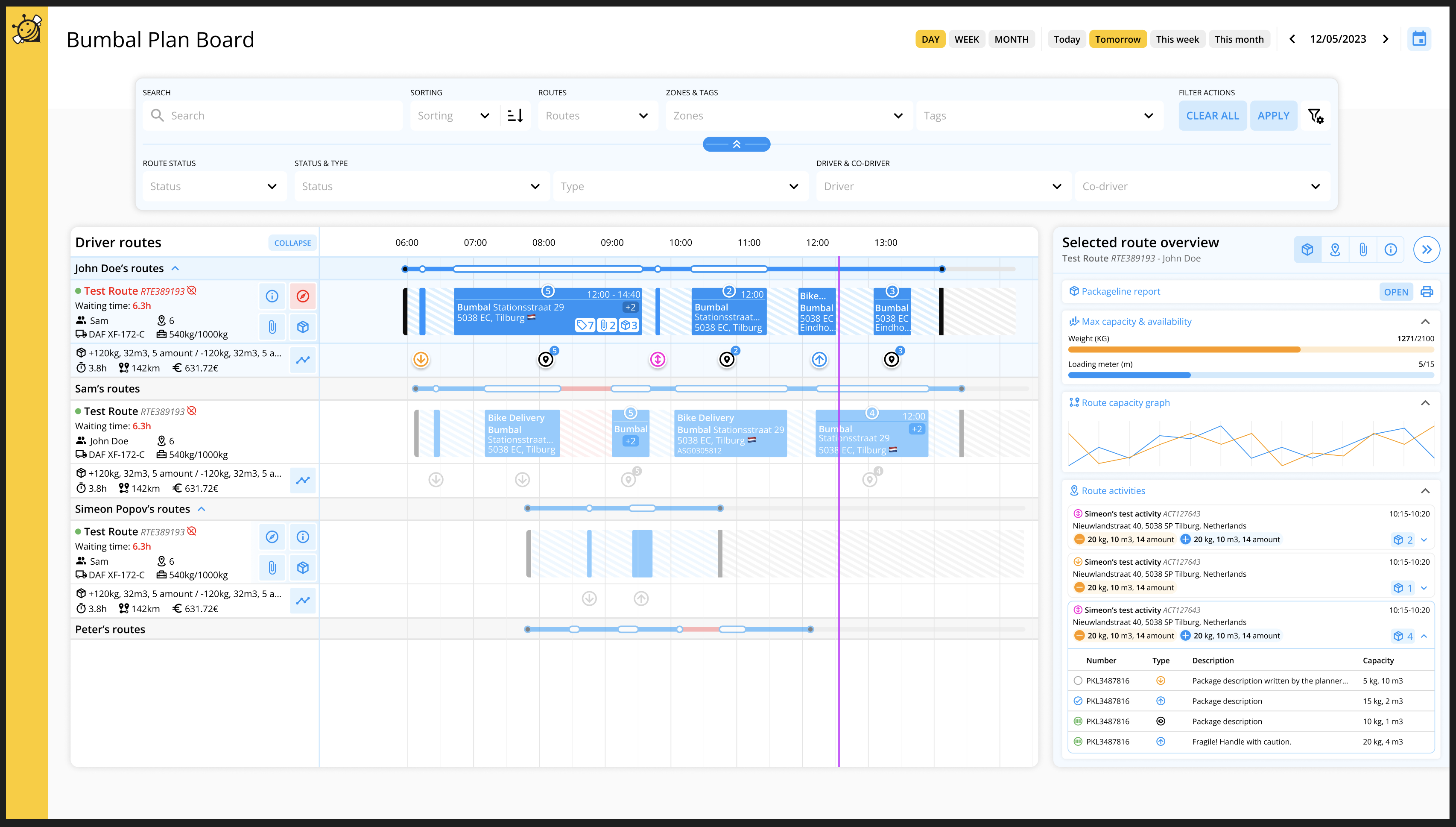Toggle green status circle for Fragile package row

coord(1078,742)
